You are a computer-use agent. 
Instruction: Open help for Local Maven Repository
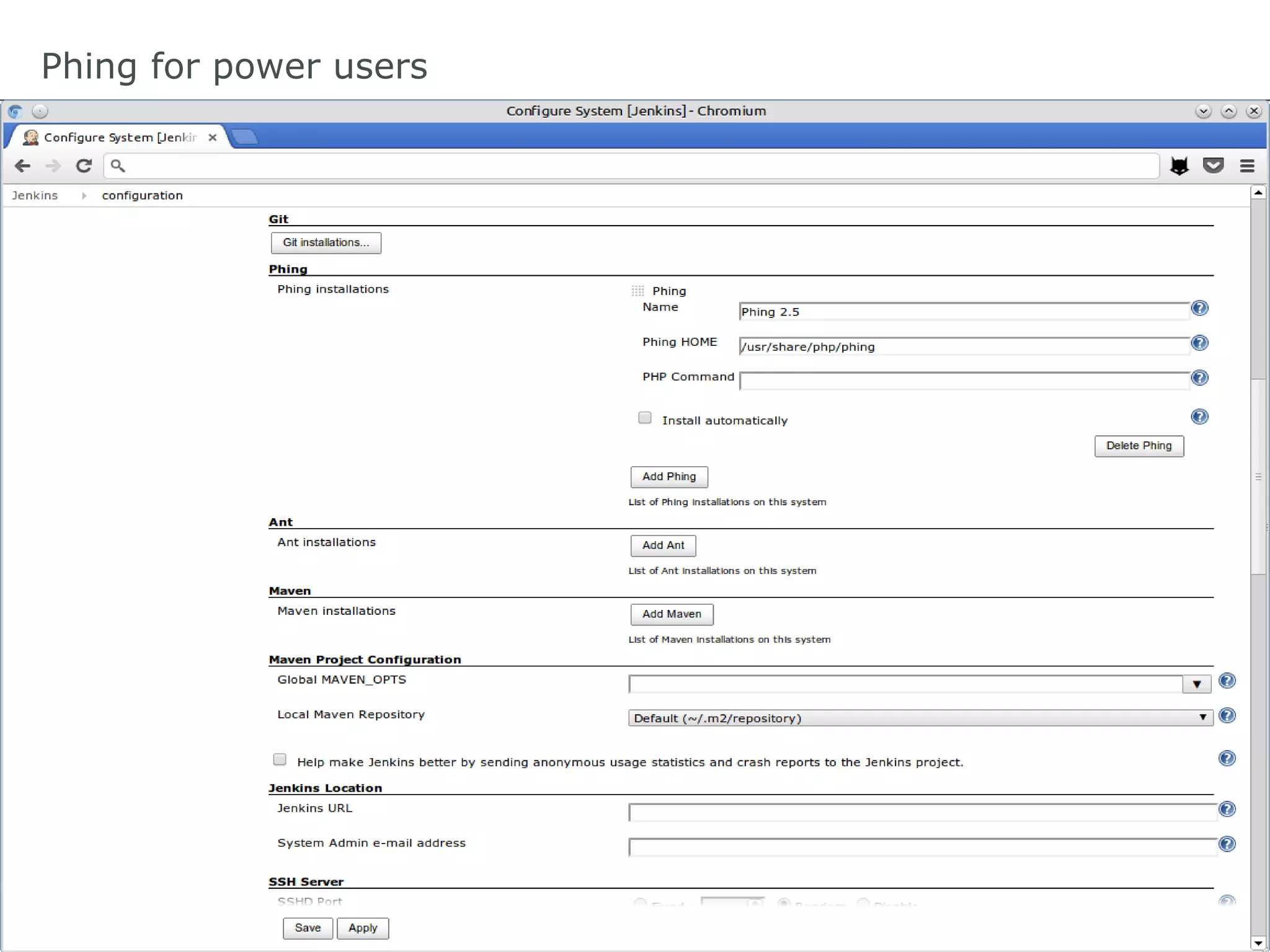click(x=1227, y=716)
